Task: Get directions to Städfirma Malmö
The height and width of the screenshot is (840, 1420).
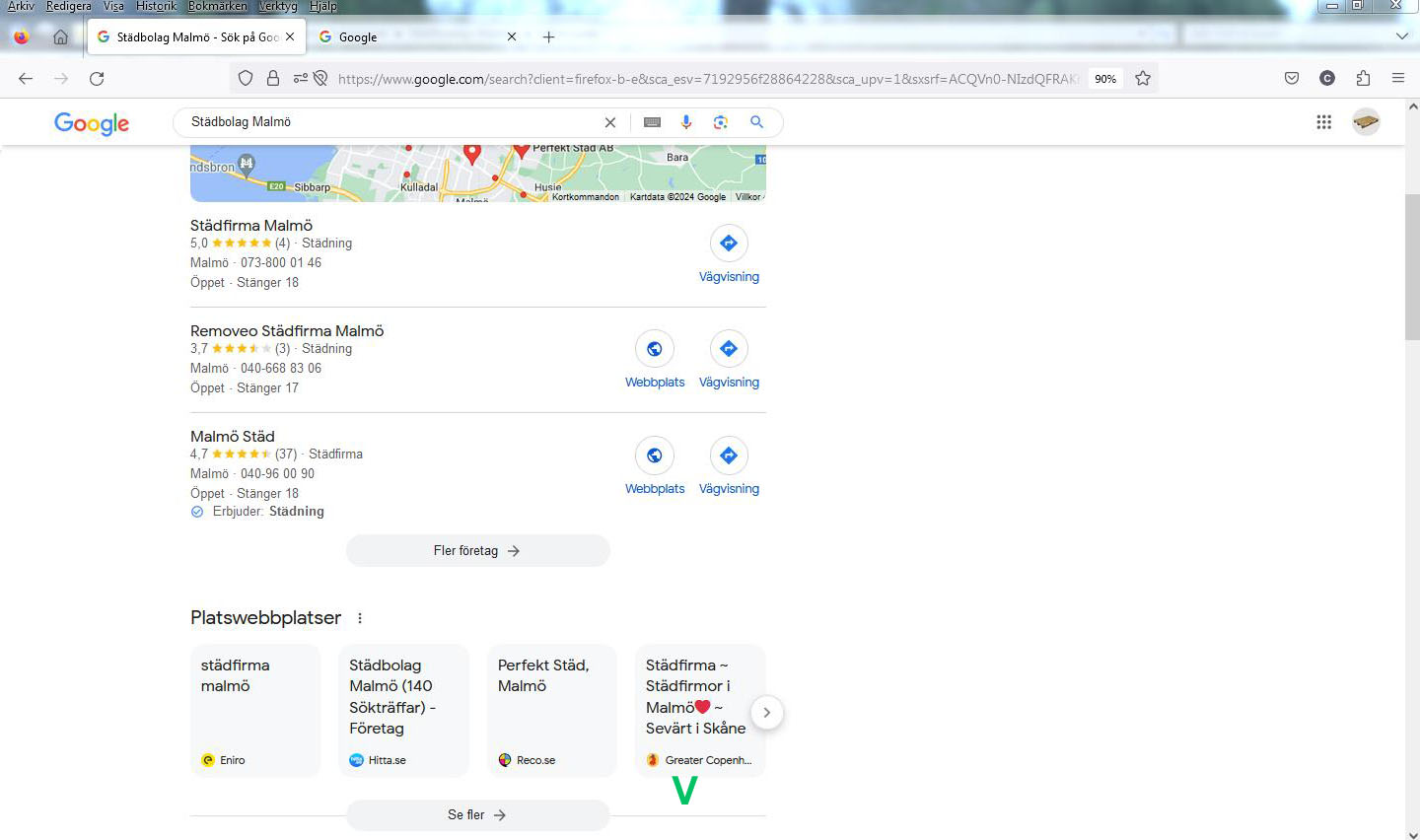Action: click(729, 254)
